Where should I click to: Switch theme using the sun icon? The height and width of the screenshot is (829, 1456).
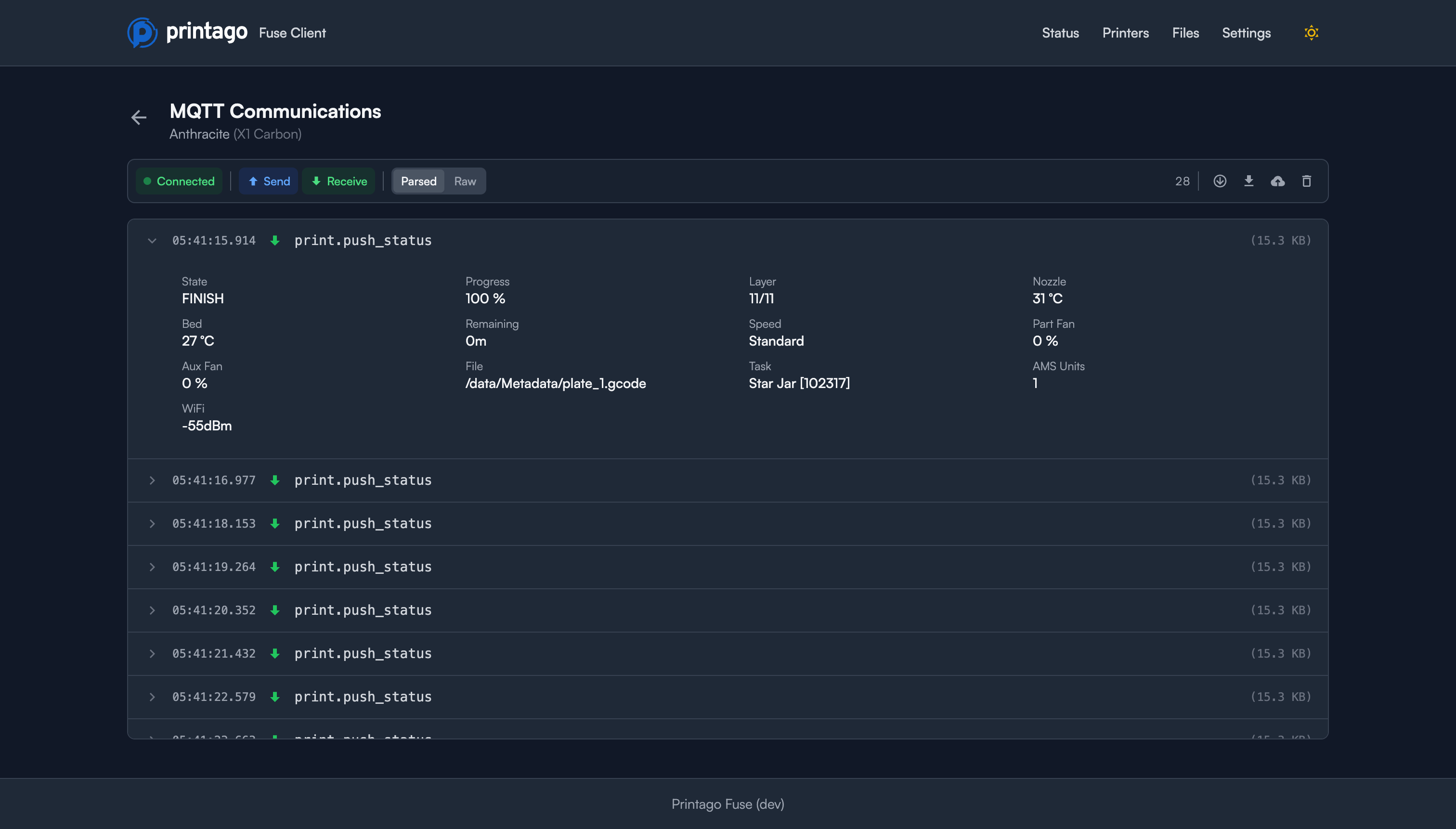click(1312, 32)
